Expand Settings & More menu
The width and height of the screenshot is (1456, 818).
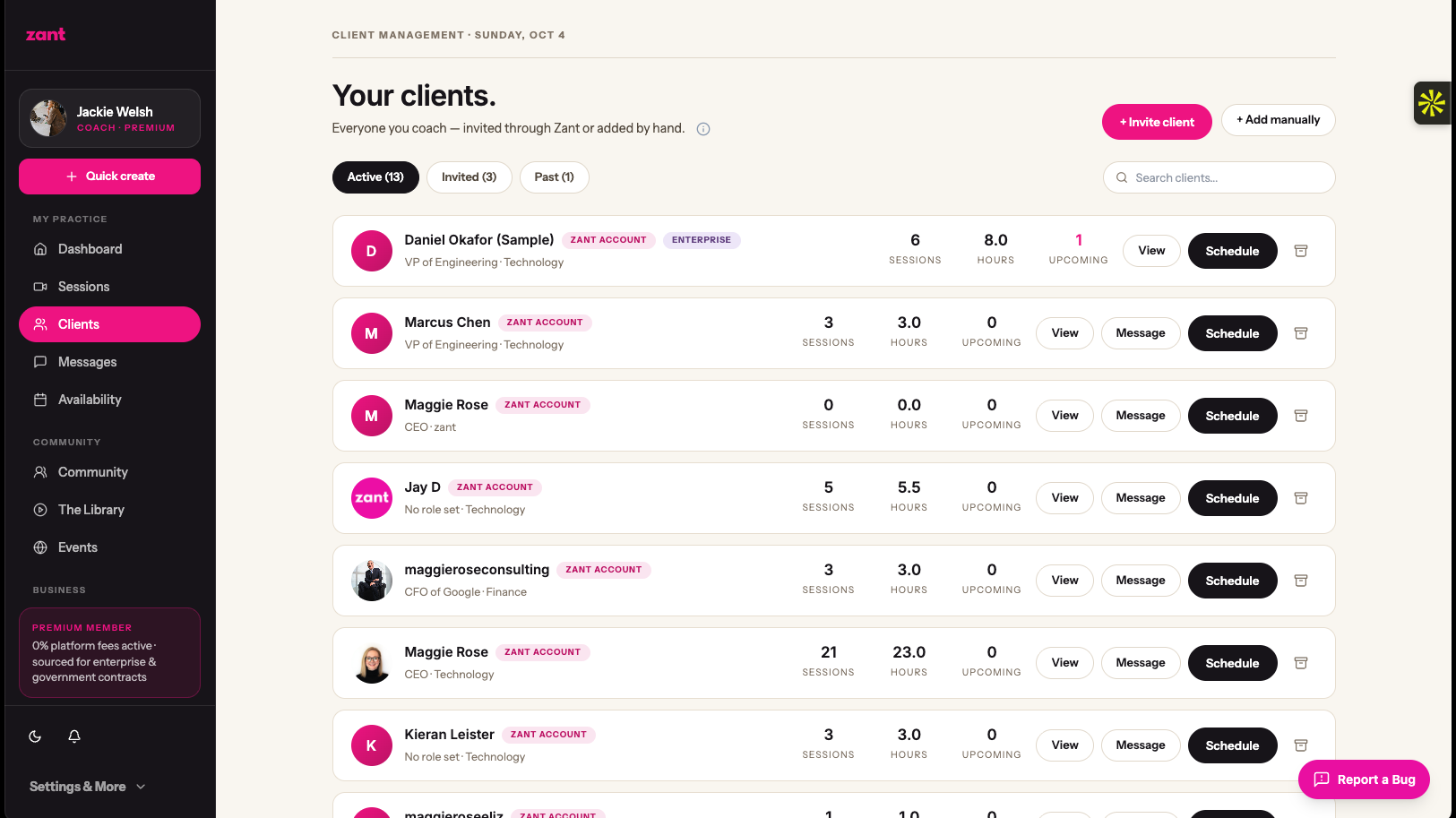click(88, 787)
